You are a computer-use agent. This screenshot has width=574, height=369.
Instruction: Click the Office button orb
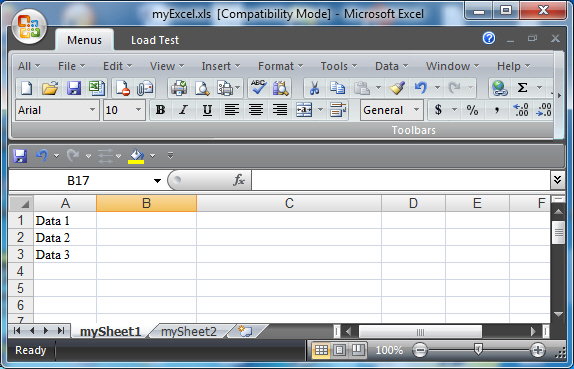click(x=29, y=26)
